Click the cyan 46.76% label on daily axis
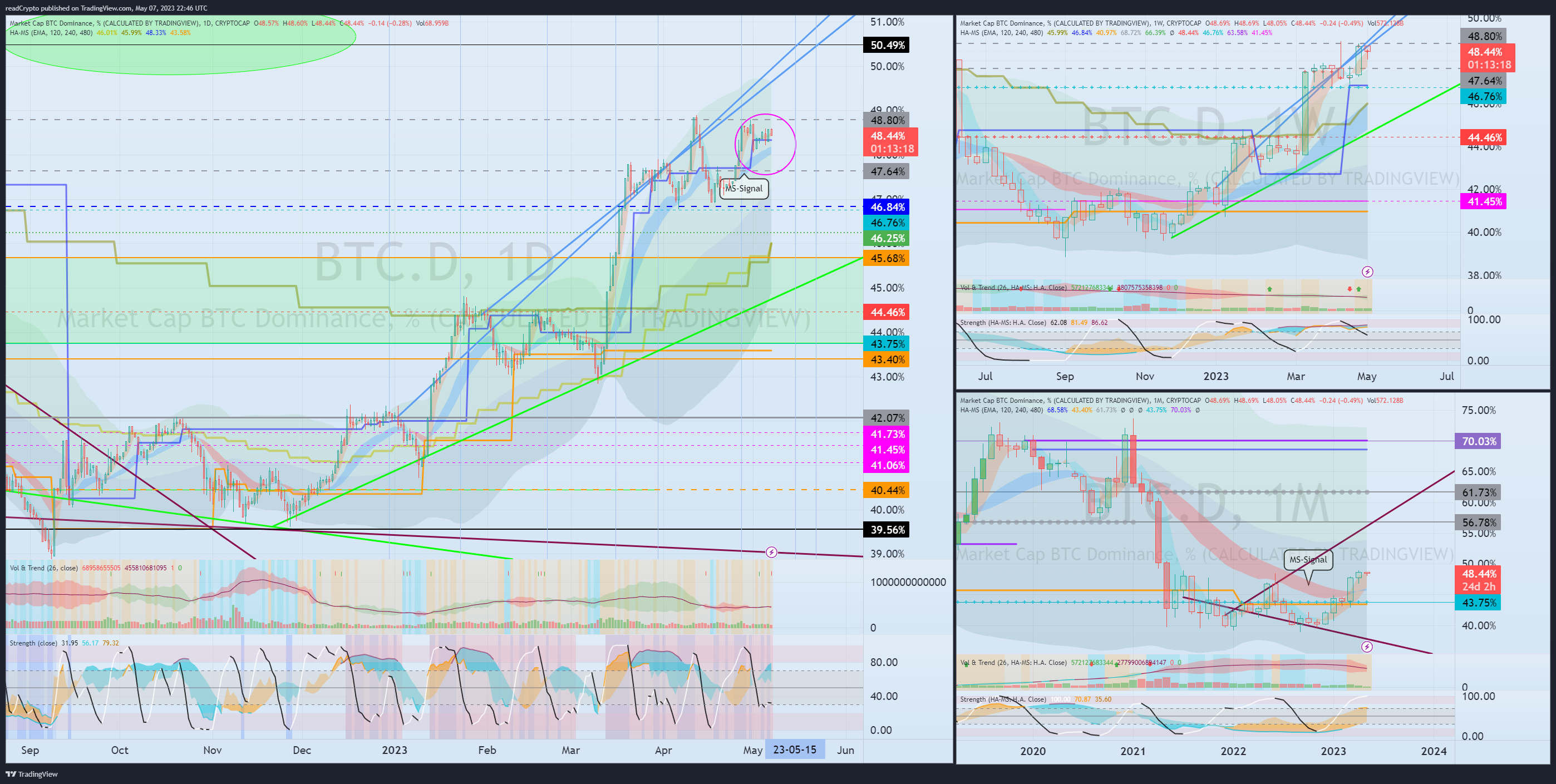 click(887, 223)
